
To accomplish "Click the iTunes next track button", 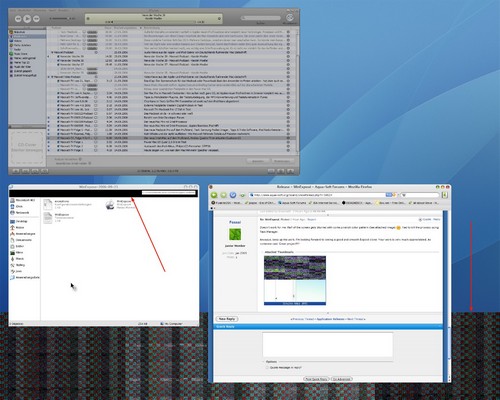I will coord(36,19).
